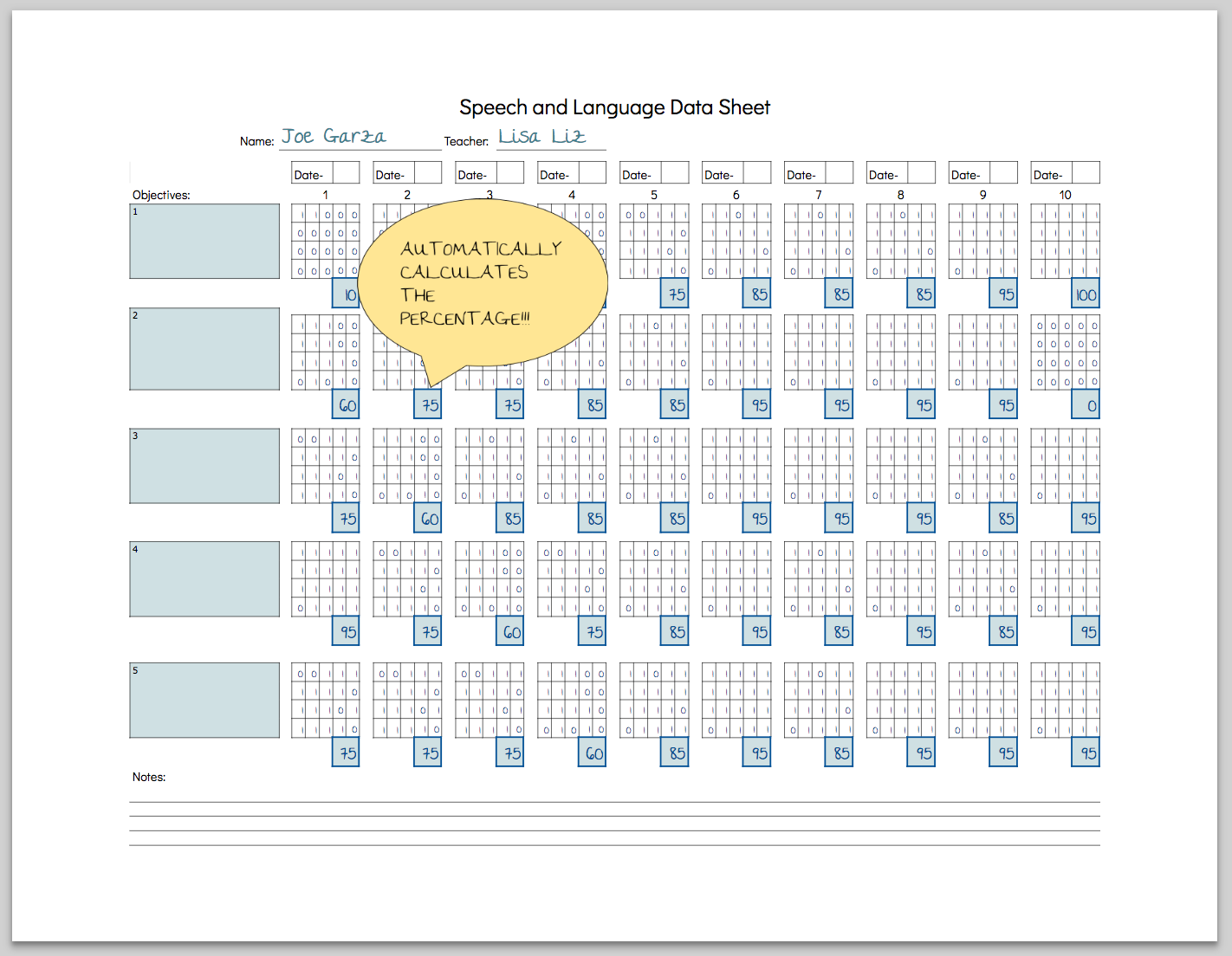
Task: Click the Objective 1 description box
Action: 204,241
